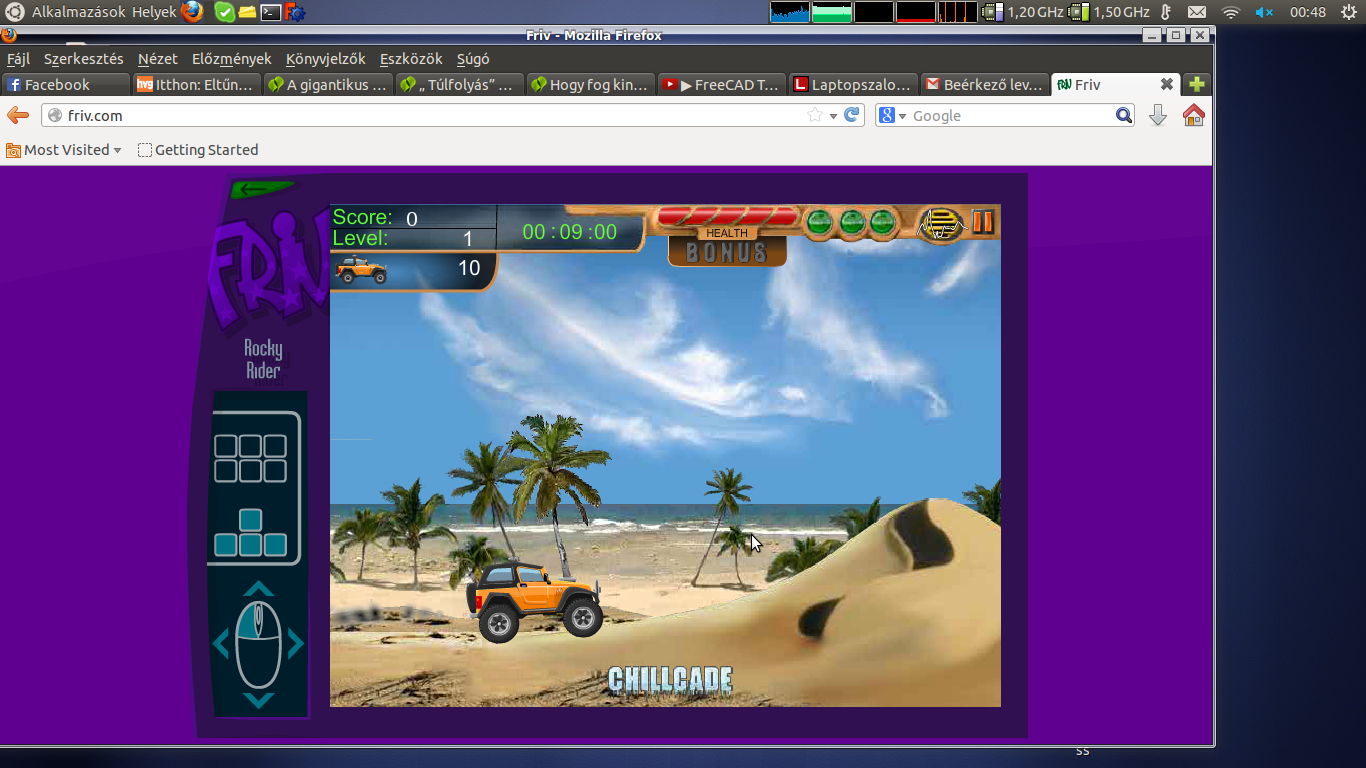Click the Rocky Rider title text

[x=263, y=359]
